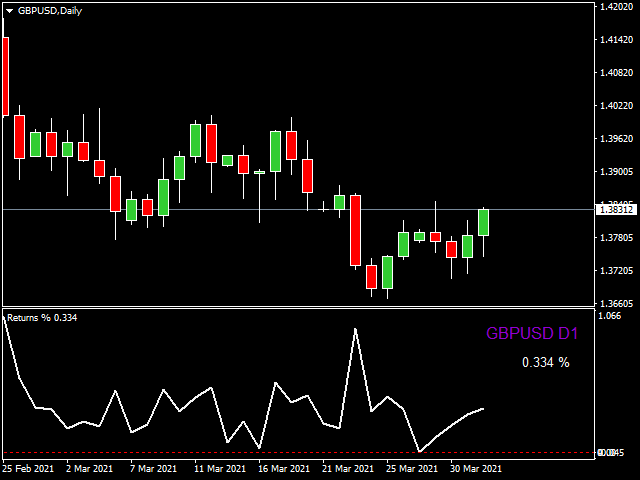This screenshot has width=640, height=480.
Task: Click the 1.39620 price scale value
Action: [x=616, y=139]
